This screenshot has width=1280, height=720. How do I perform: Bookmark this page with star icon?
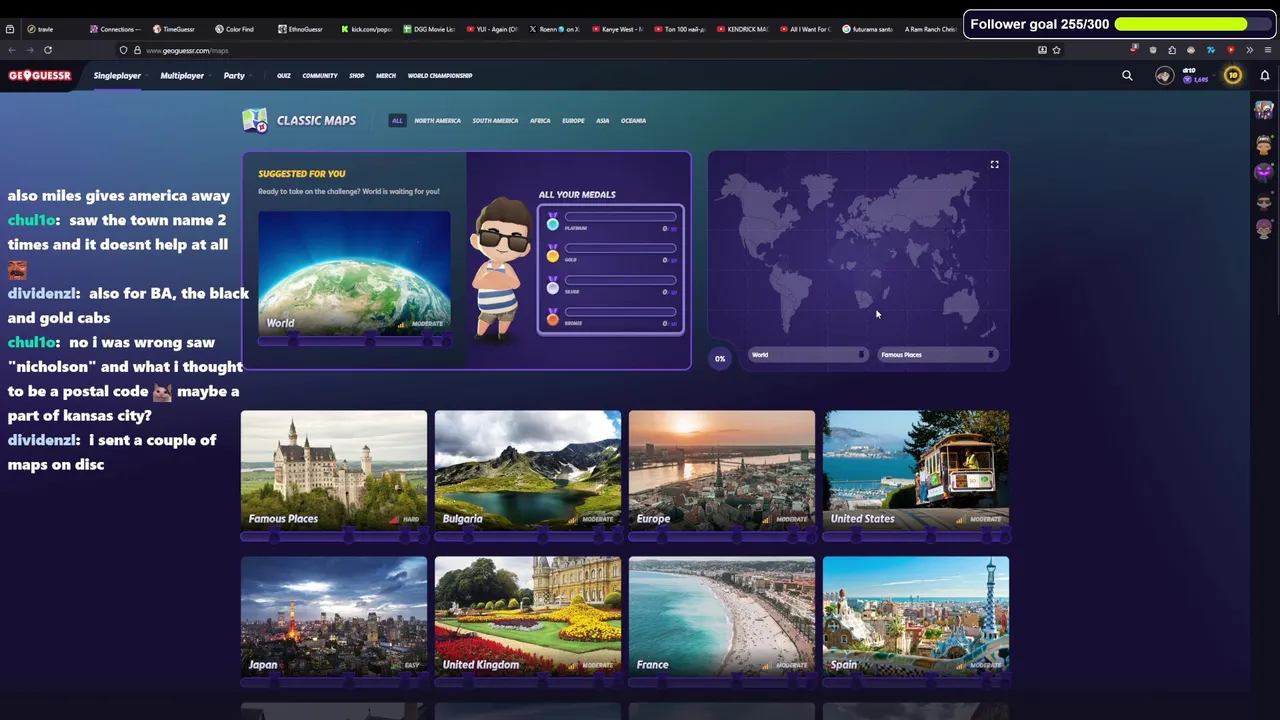click(x=1056, y=50)
